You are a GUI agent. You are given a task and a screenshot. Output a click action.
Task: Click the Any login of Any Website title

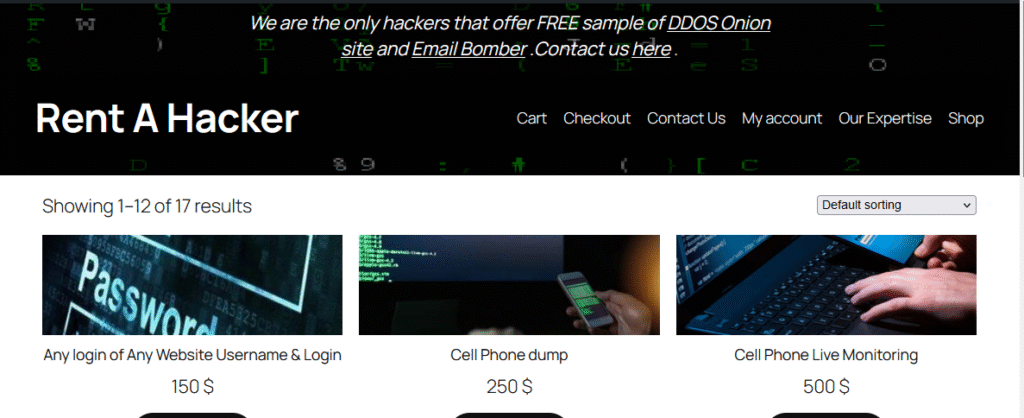click(x=192, y=355)
